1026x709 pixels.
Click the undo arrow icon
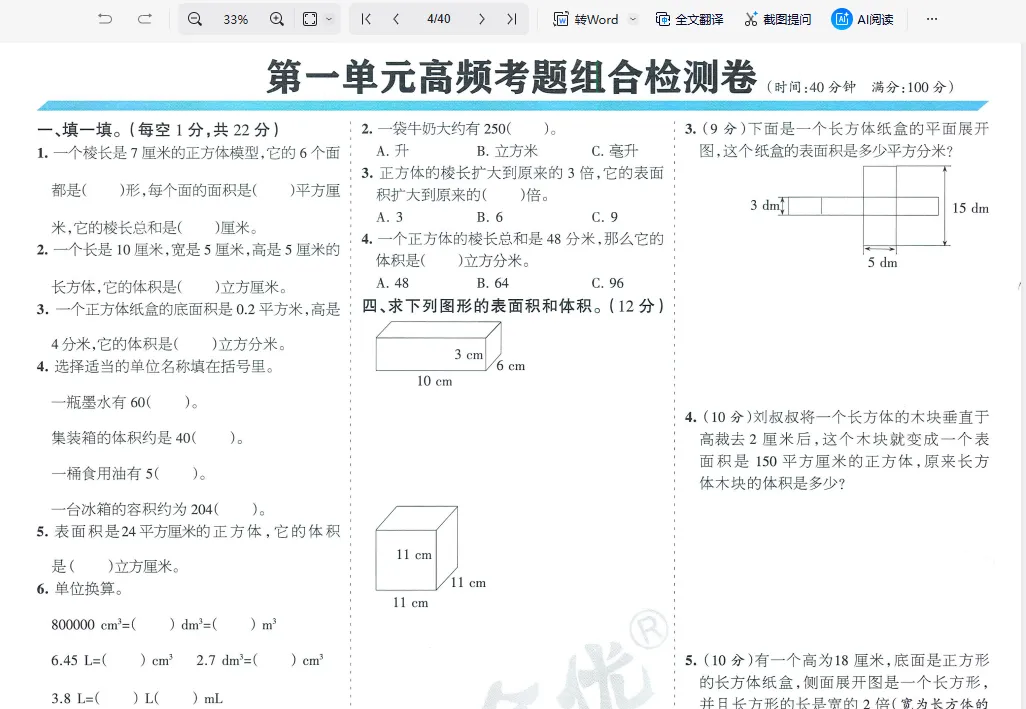105,19
